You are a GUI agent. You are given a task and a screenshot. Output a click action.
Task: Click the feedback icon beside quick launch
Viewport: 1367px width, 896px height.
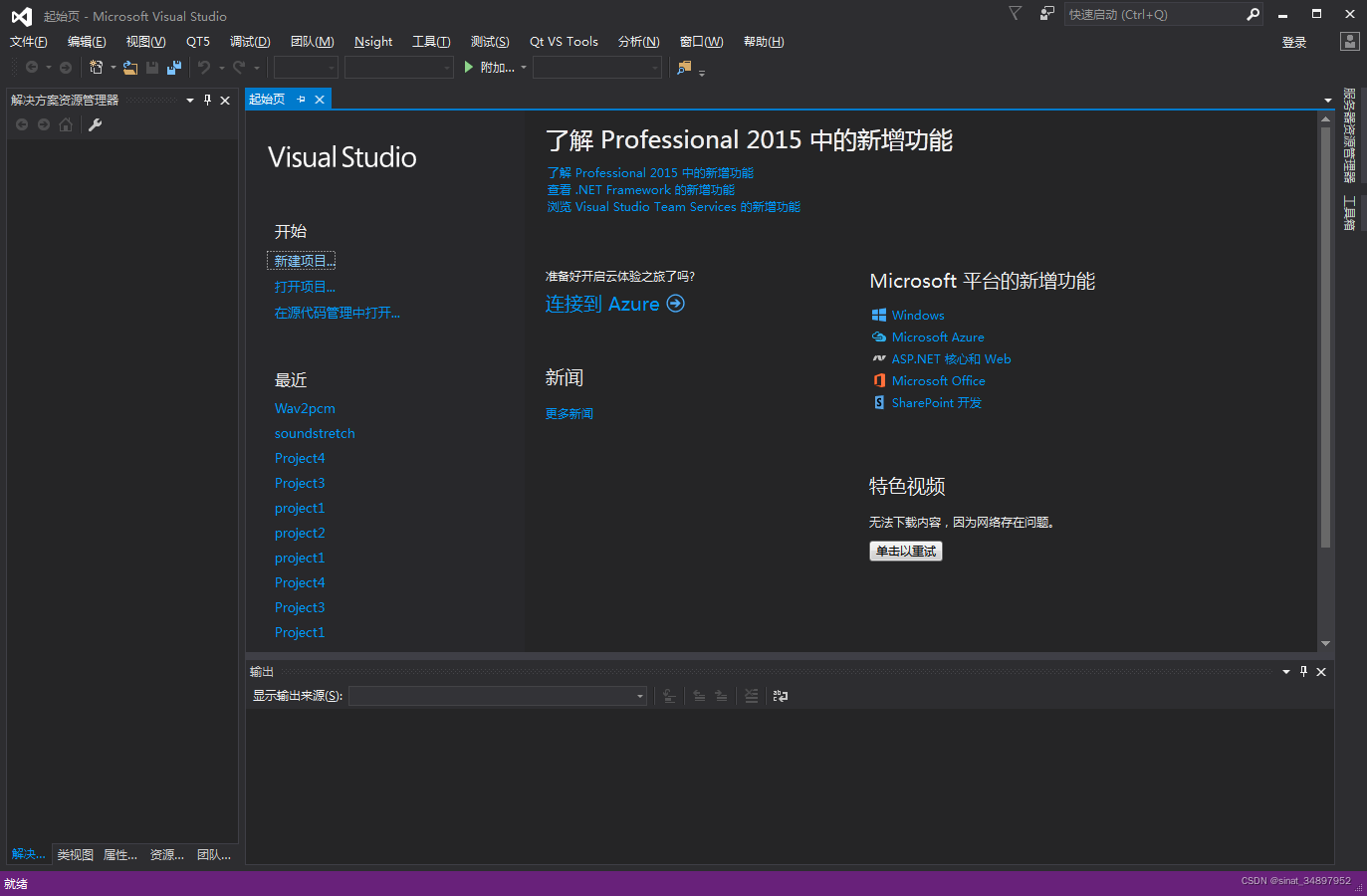coord(1046,14)
